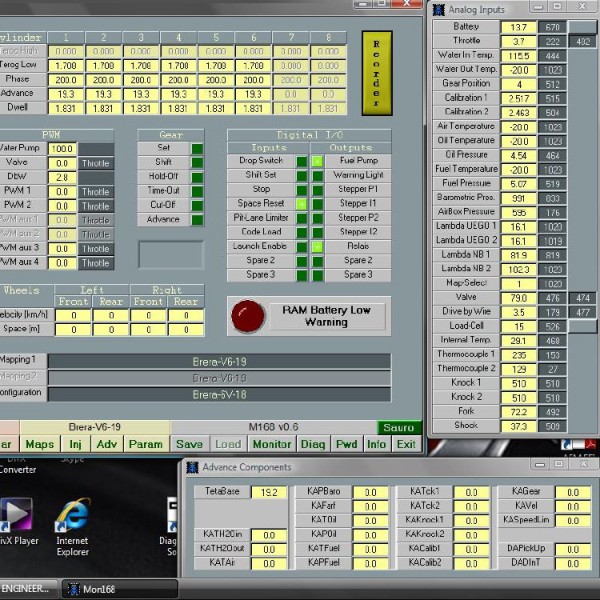Click the Relais output indicator light
The height and width of the screenshot is (600, 600).
(x=317, y=246)
